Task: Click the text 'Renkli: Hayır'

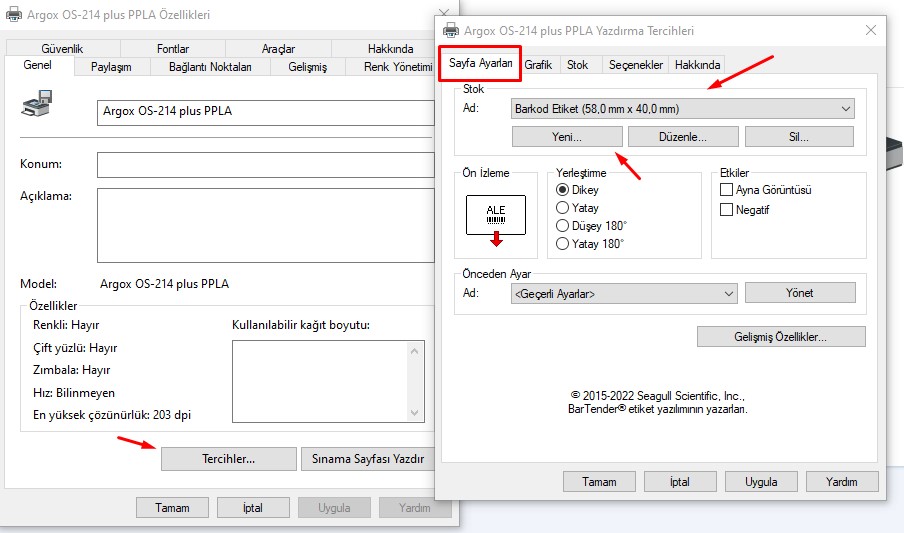Action: [66, 325]
